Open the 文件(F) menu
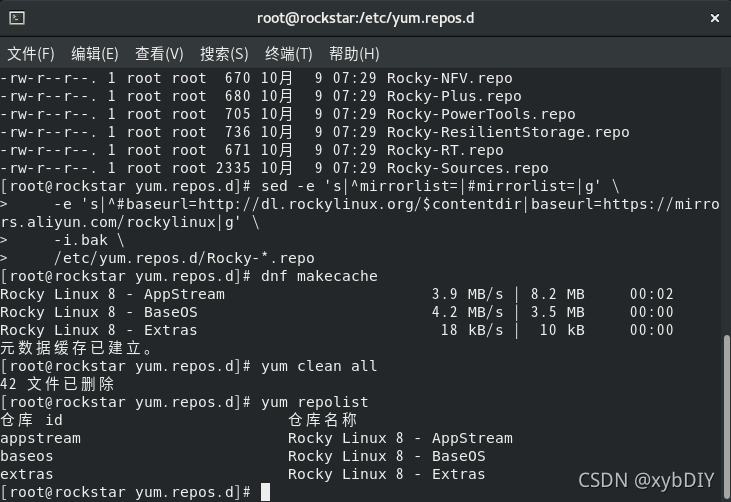The width and height of the screenshot is (731, 502). (x=31, y=53)
